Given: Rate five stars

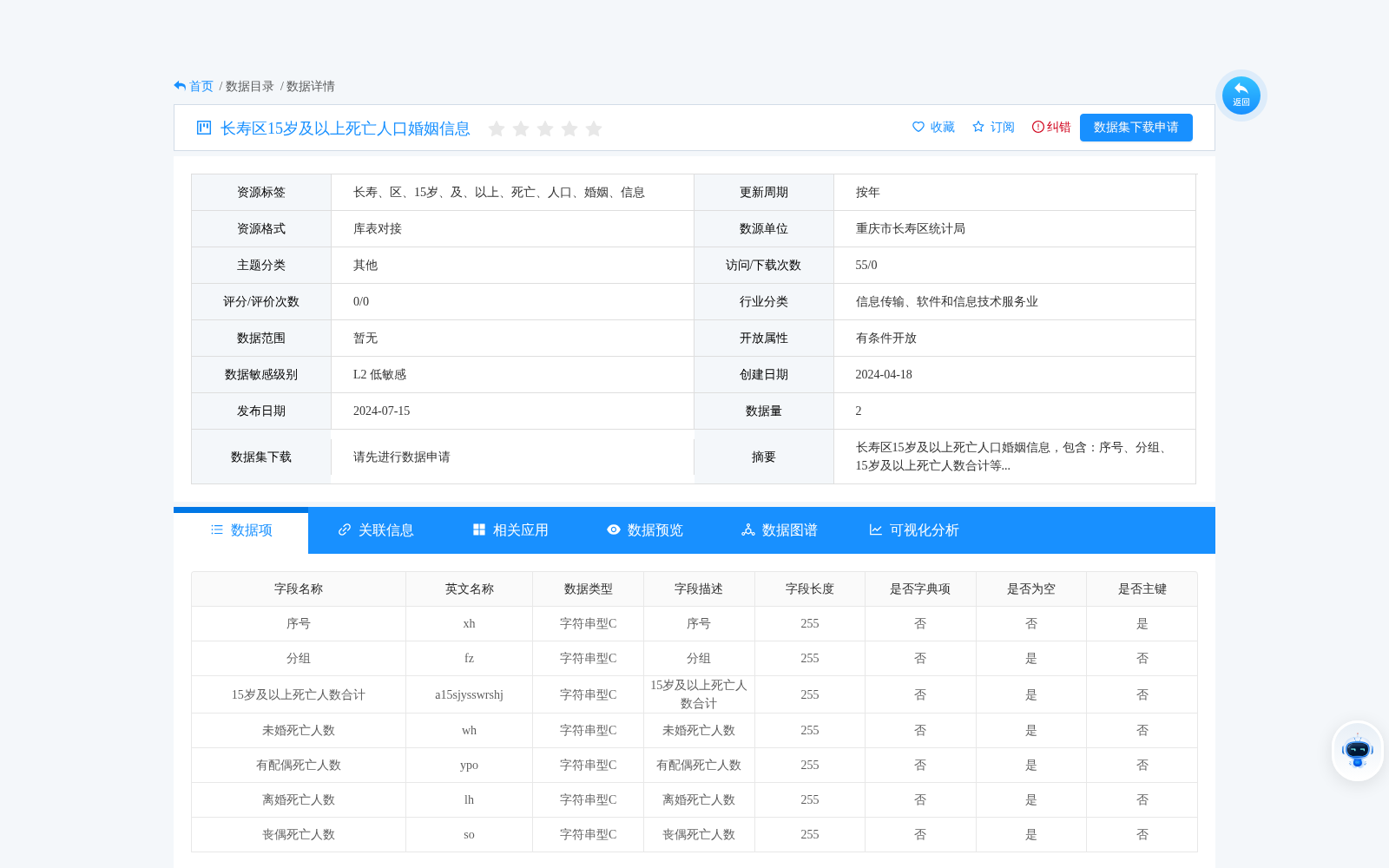Looking at the screenshot, I should point(594,128).
